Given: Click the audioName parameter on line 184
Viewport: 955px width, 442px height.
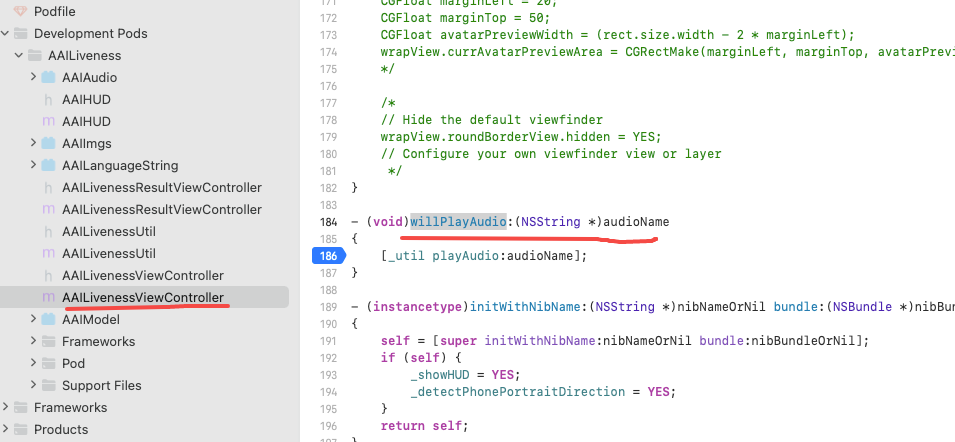Looking at the screenshot, I should tap(636, 222).
